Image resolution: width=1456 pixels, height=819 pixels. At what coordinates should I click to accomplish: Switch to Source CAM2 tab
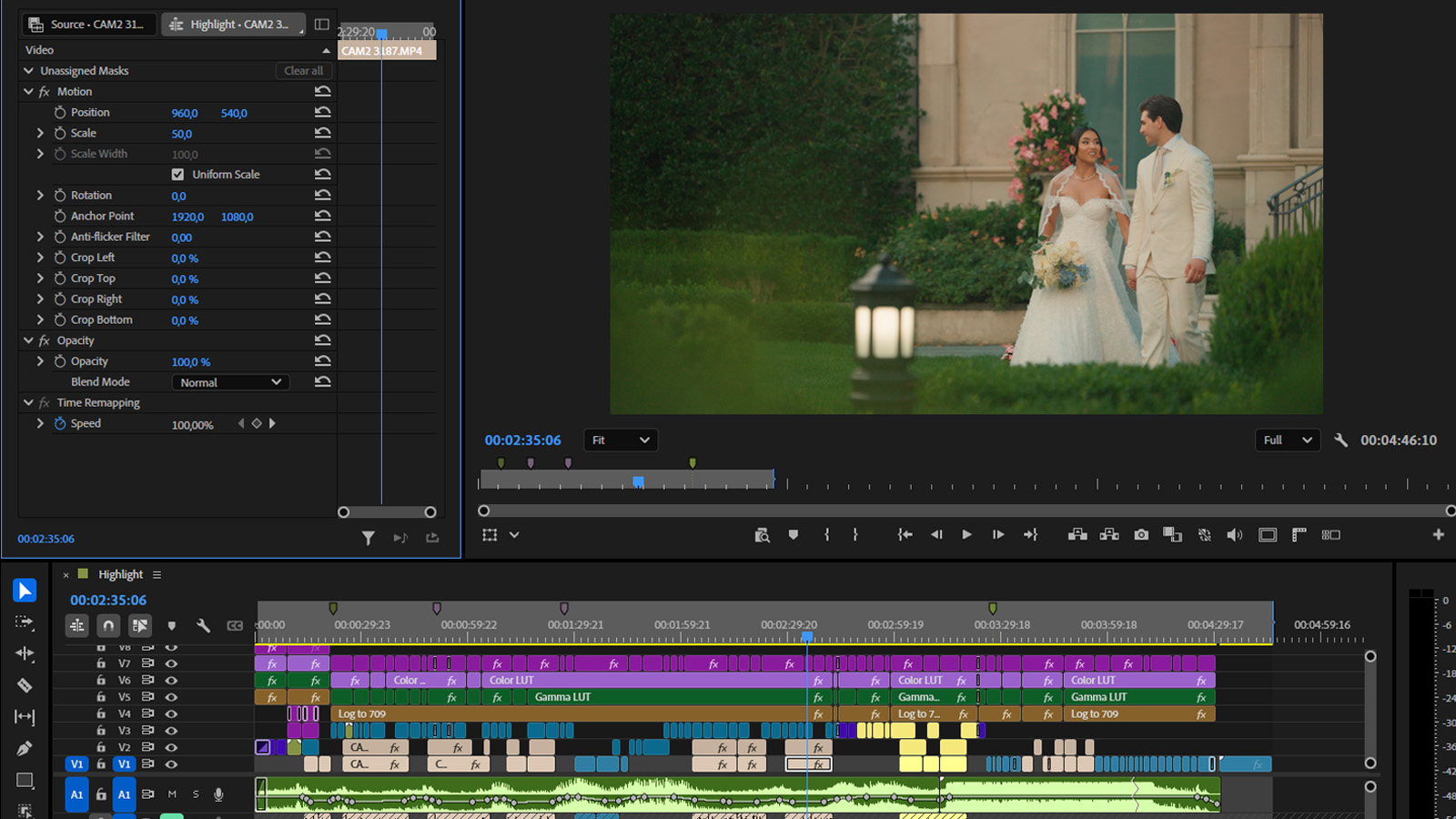(87, 25)
